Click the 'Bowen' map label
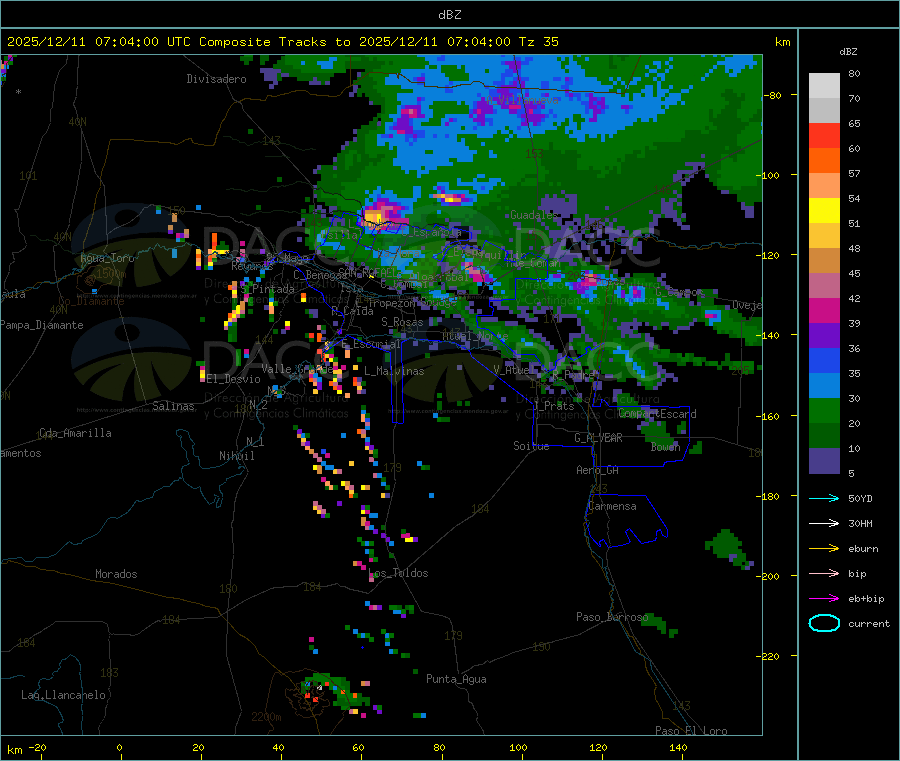The height and width of the screenshot is (761, 900). pyautogui.click(x=665, y=447)
